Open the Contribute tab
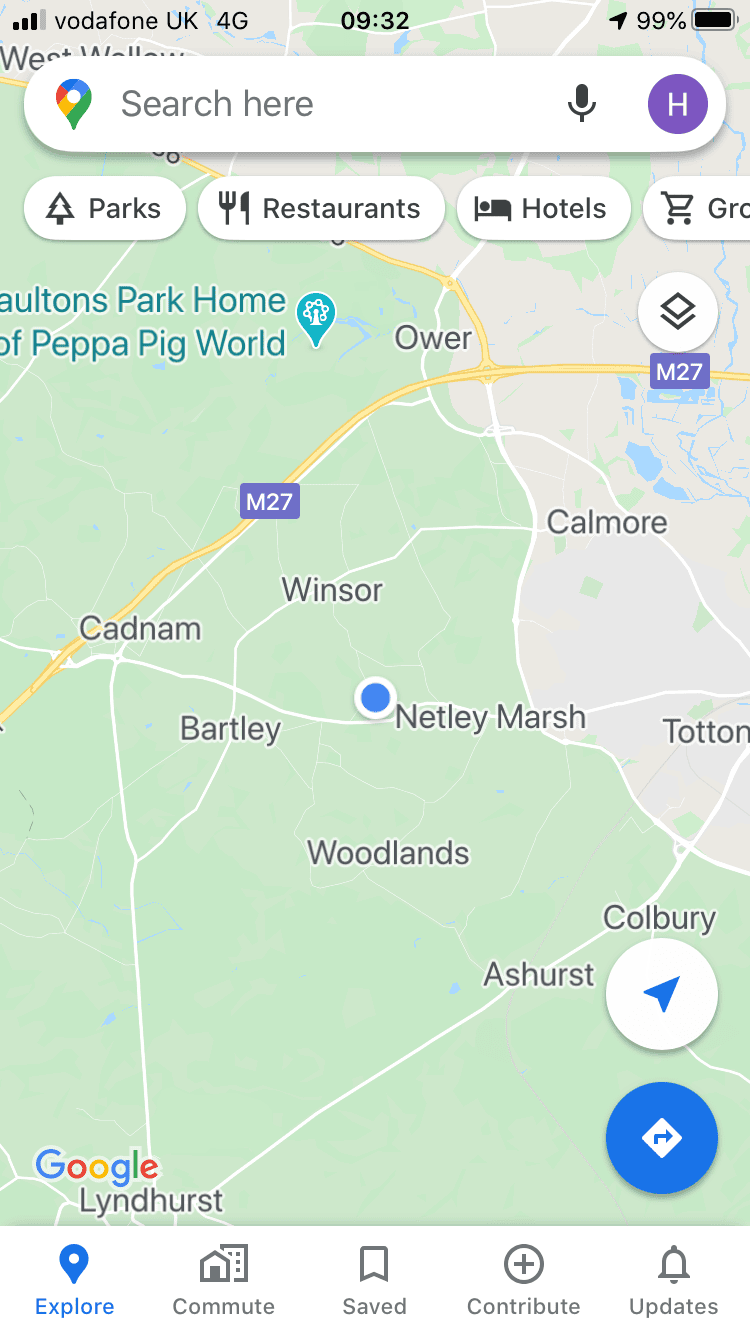The image size is (750, 1334). (x=524, y=1280)
